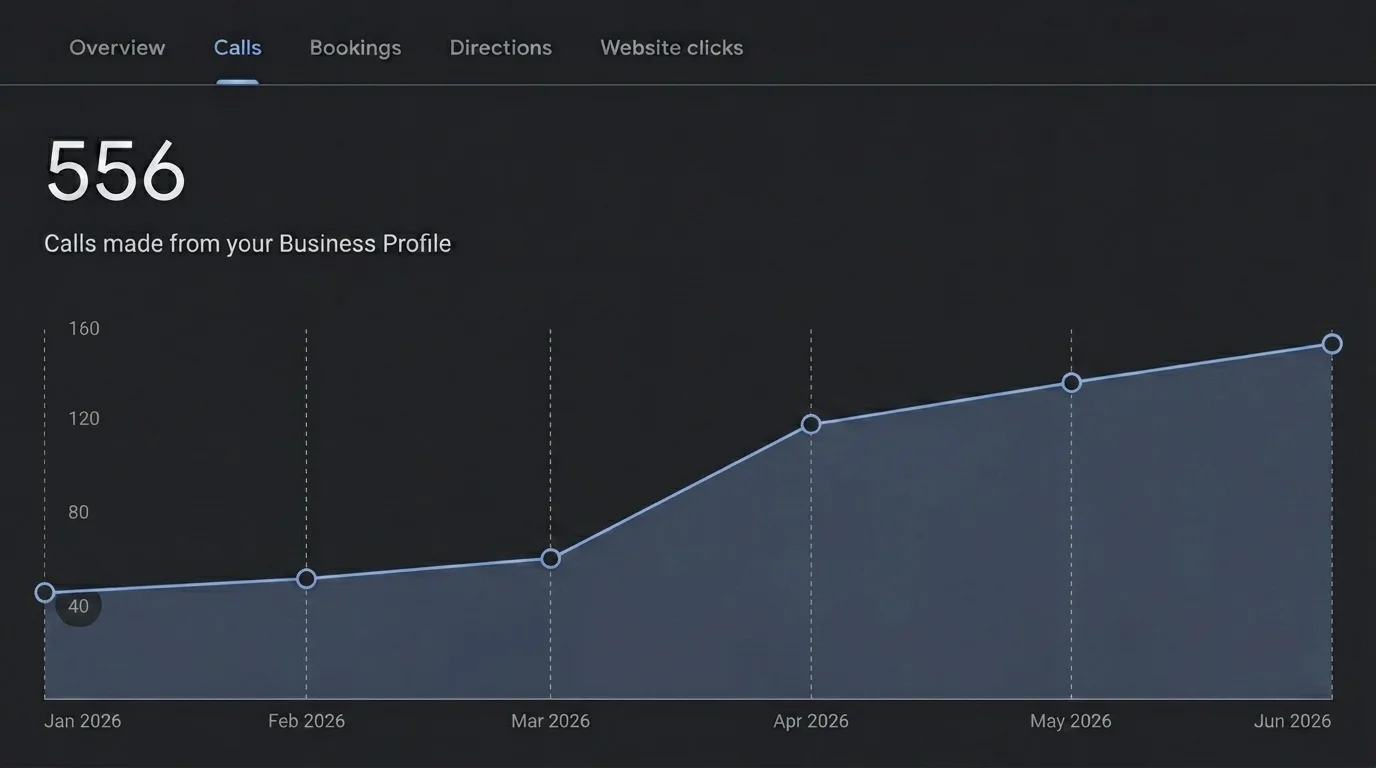Image resolution: width=1376 pixels, height=768 pixels.
Task: Select the Jan 2026 data point
Action: coord(45,593)
